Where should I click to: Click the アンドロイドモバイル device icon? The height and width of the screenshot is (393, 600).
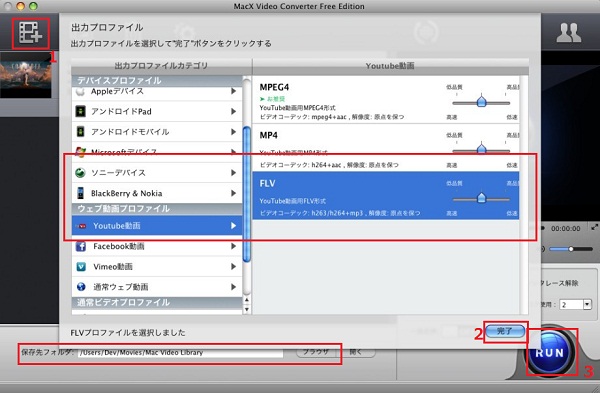[80, 132]
